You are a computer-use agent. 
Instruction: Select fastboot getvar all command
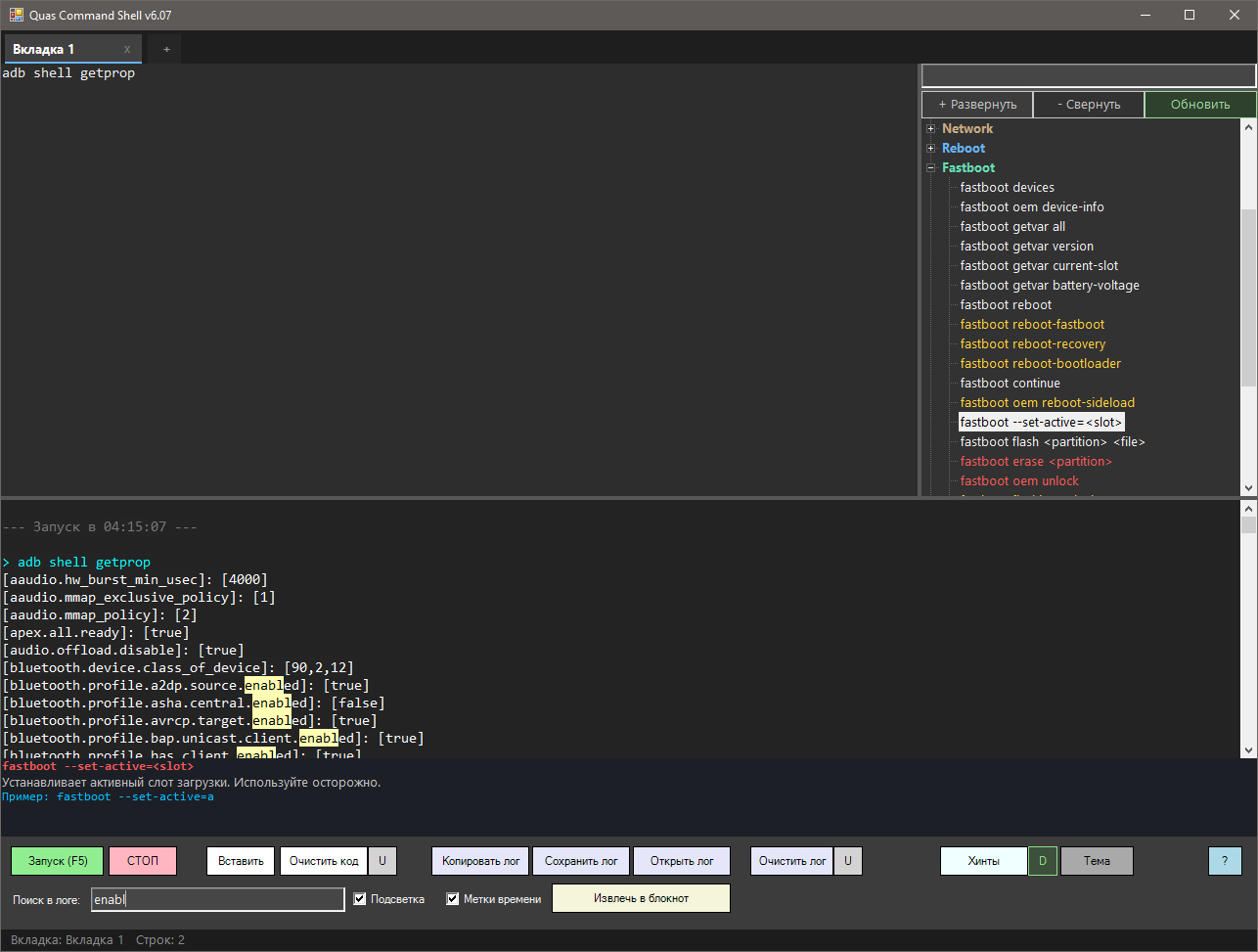[1012, 226]
